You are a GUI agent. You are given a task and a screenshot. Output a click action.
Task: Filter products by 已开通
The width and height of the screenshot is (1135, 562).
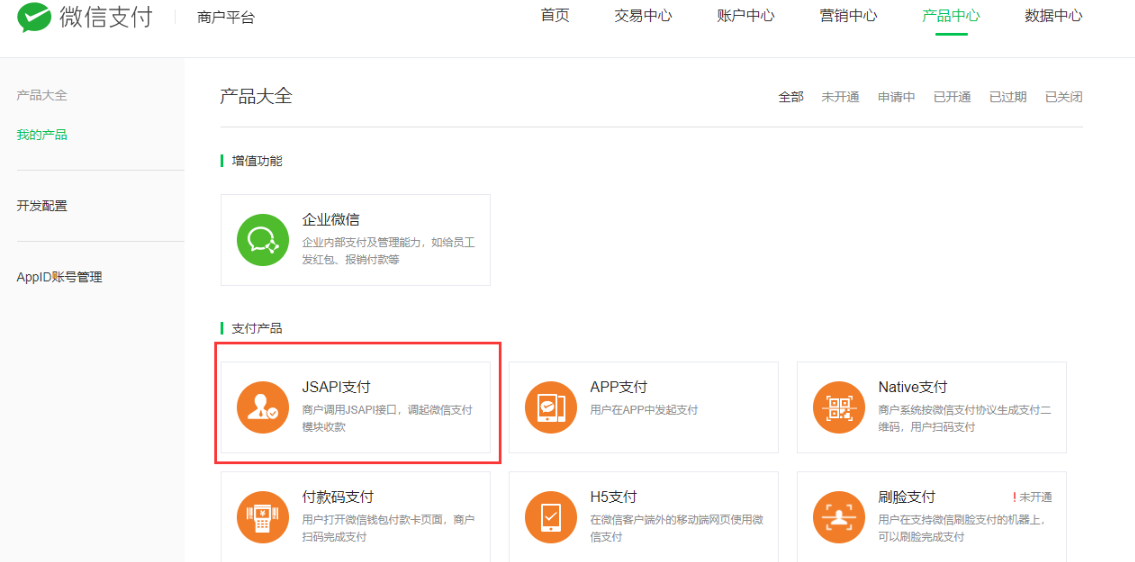click(952, 97)
